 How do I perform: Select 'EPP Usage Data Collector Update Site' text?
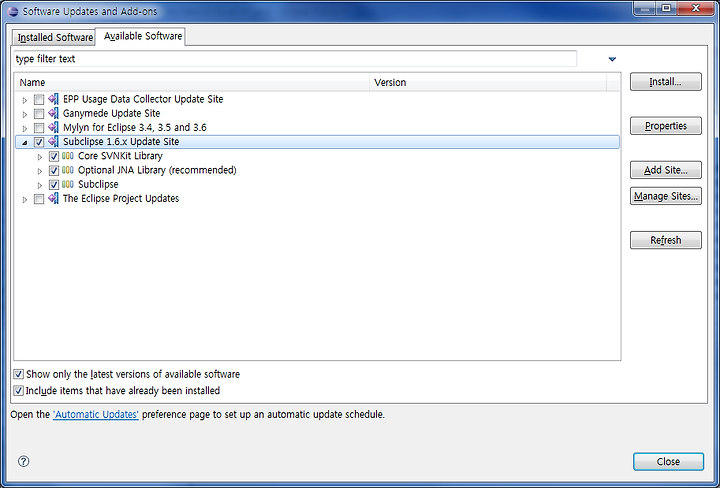143,99
